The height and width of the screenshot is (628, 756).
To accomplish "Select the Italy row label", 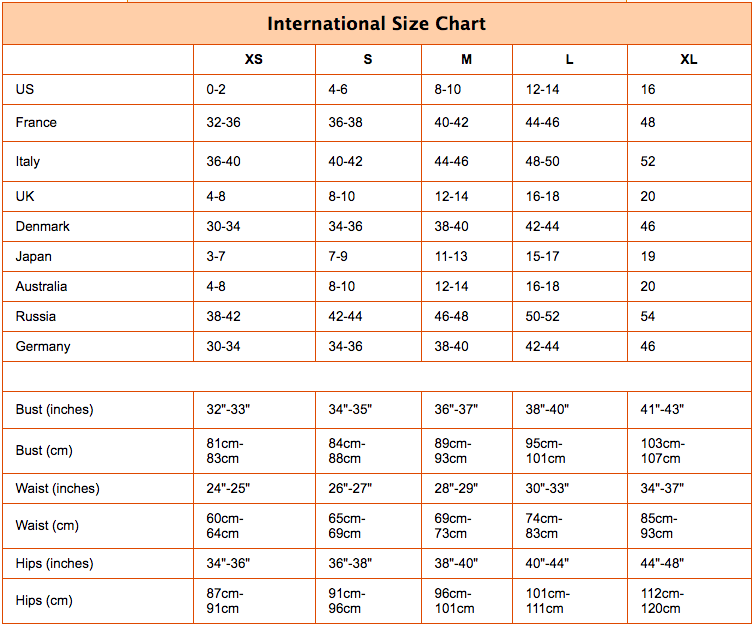I will (28, 161).
